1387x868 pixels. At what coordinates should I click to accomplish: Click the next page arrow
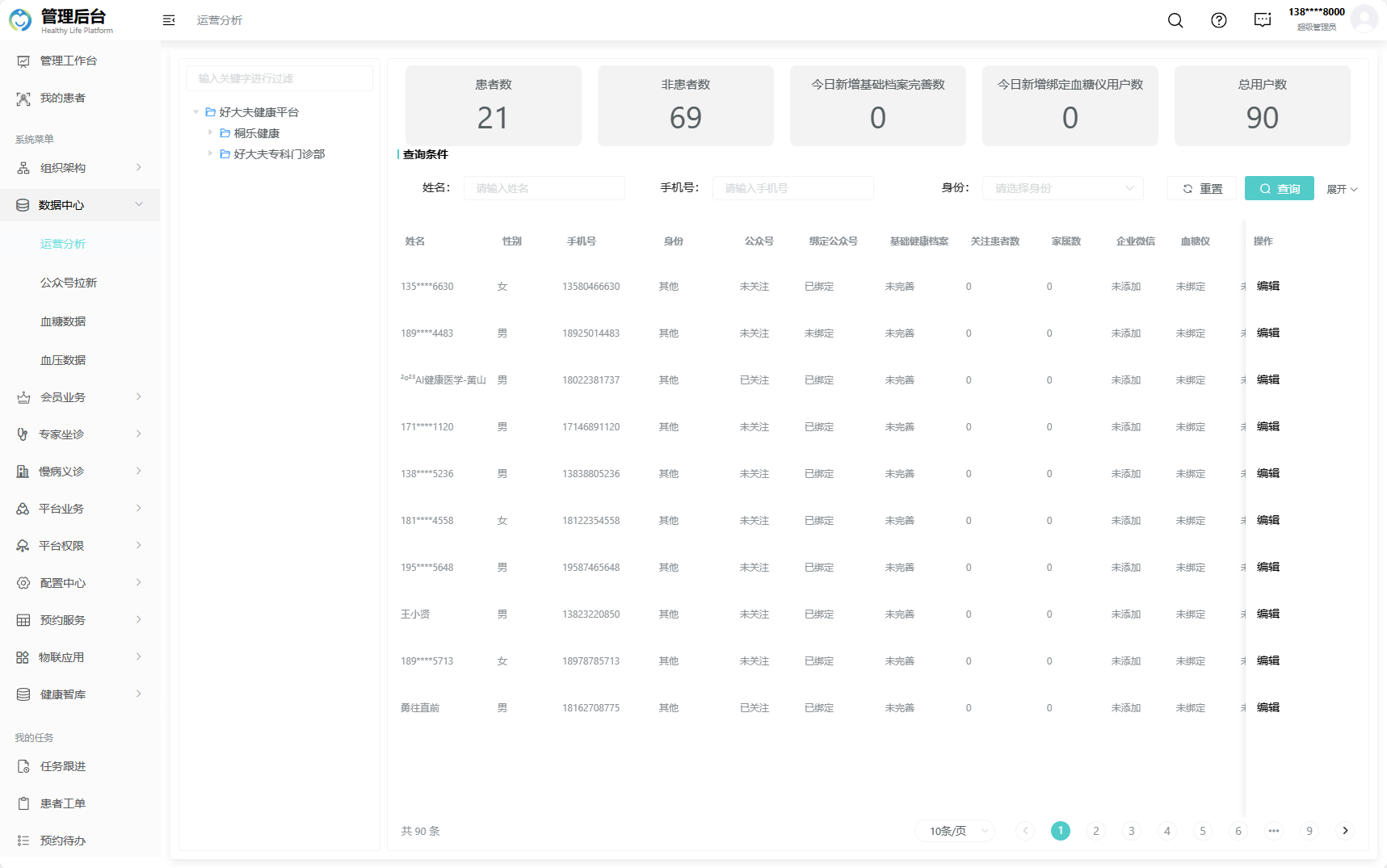(1345, 831)
